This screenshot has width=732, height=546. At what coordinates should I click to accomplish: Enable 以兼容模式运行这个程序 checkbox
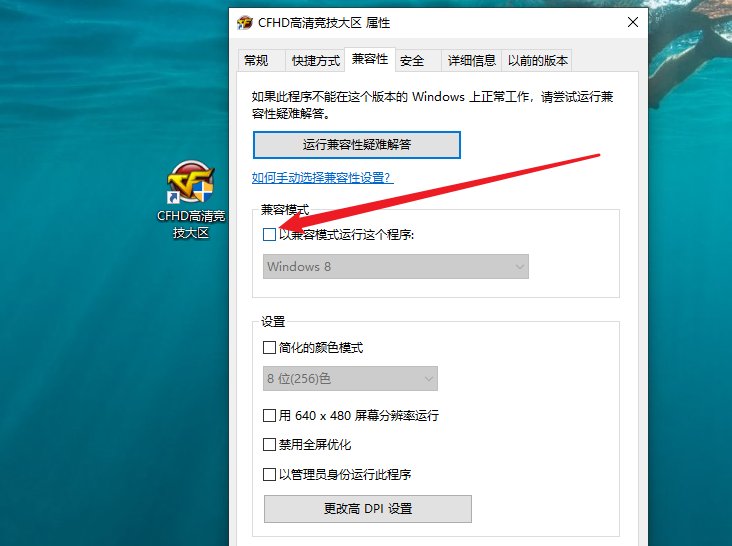point(269,234)
